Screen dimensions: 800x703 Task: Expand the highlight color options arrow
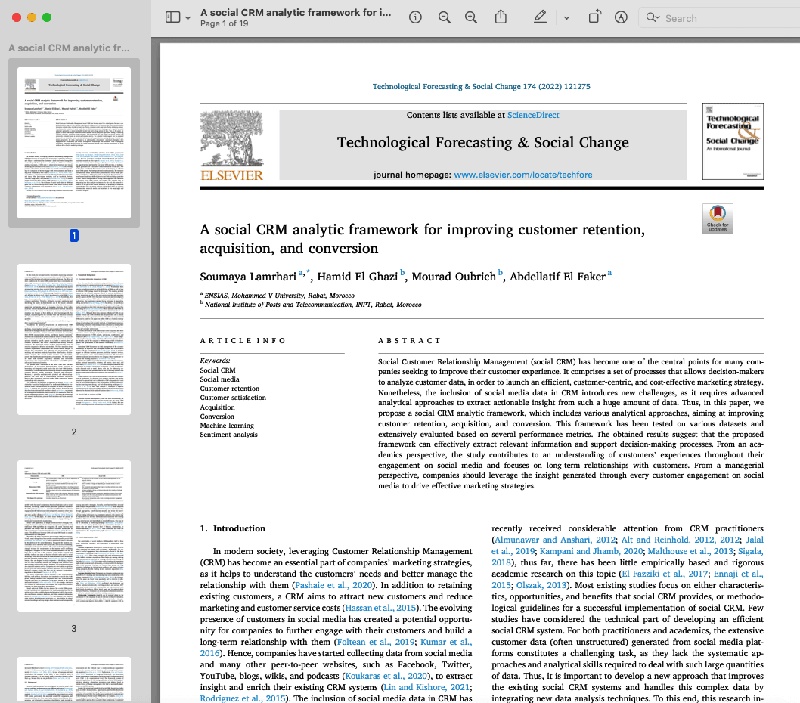tap(566, 18)
